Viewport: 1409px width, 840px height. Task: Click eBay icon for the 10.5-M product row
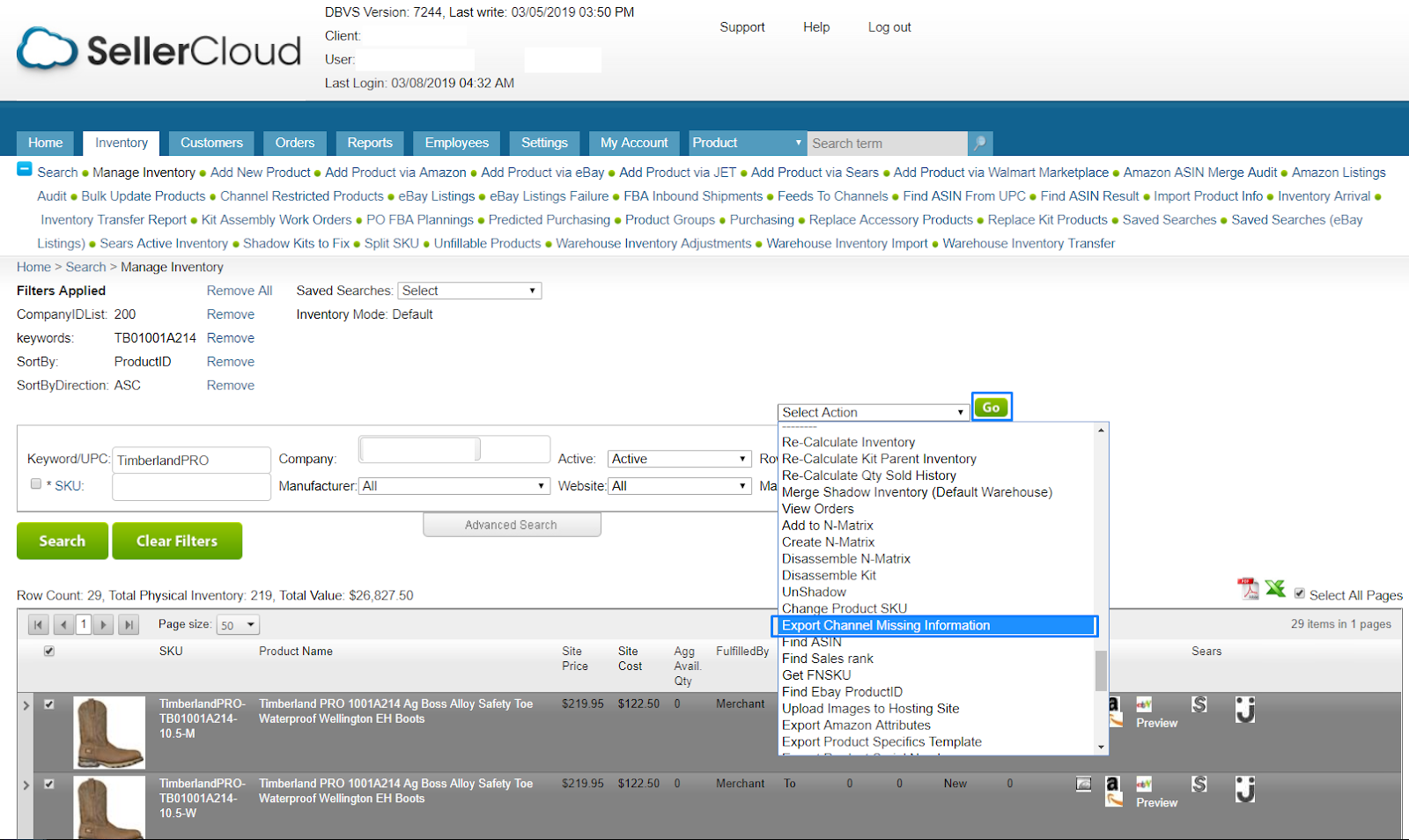pyautogui.click(x=1145, y=704)
